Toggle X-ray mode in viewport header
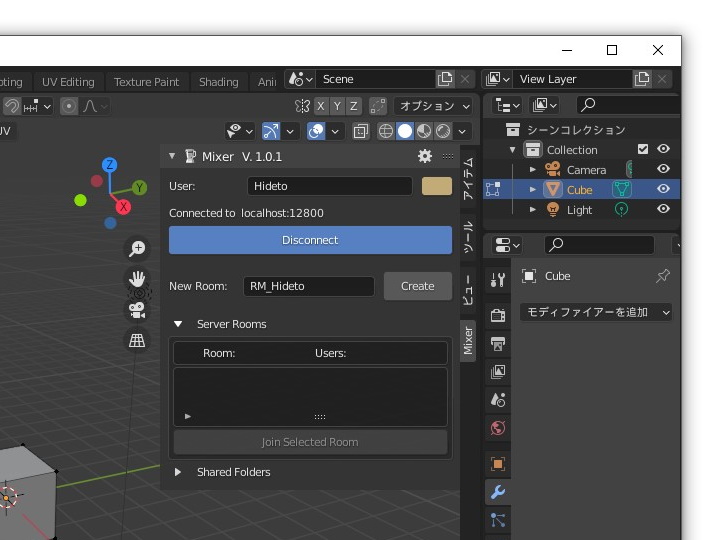 (360, 131)
